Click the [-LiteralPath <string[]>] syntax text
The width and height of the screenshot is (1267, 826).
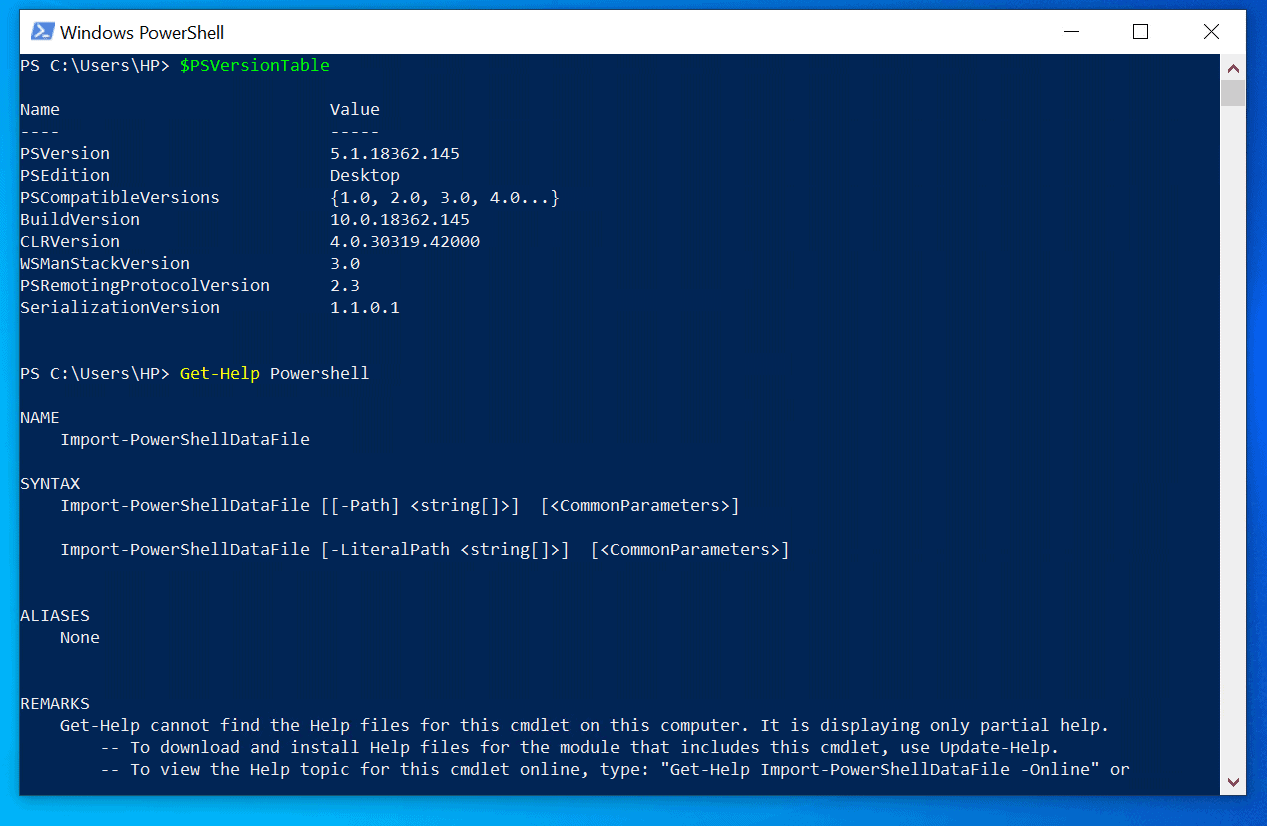[x=445, y=550]
